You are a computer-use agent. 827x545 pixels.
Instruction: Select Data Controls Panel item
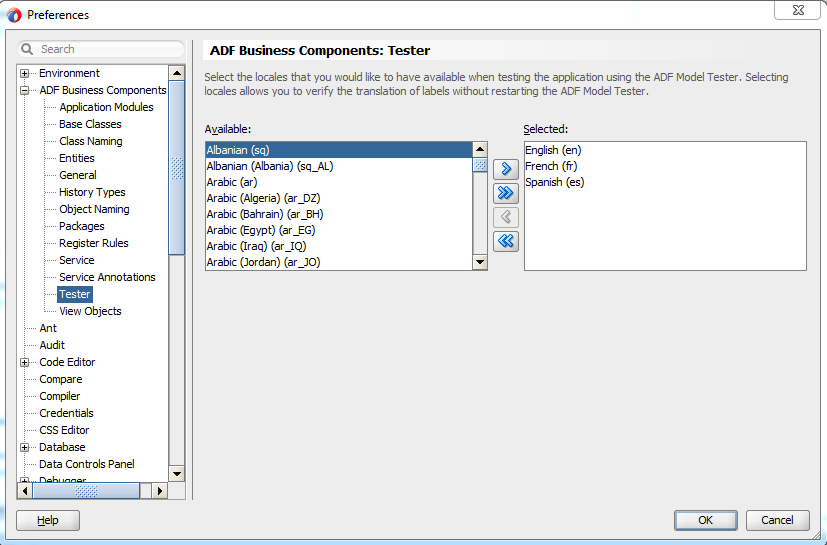tap(87, 464)
